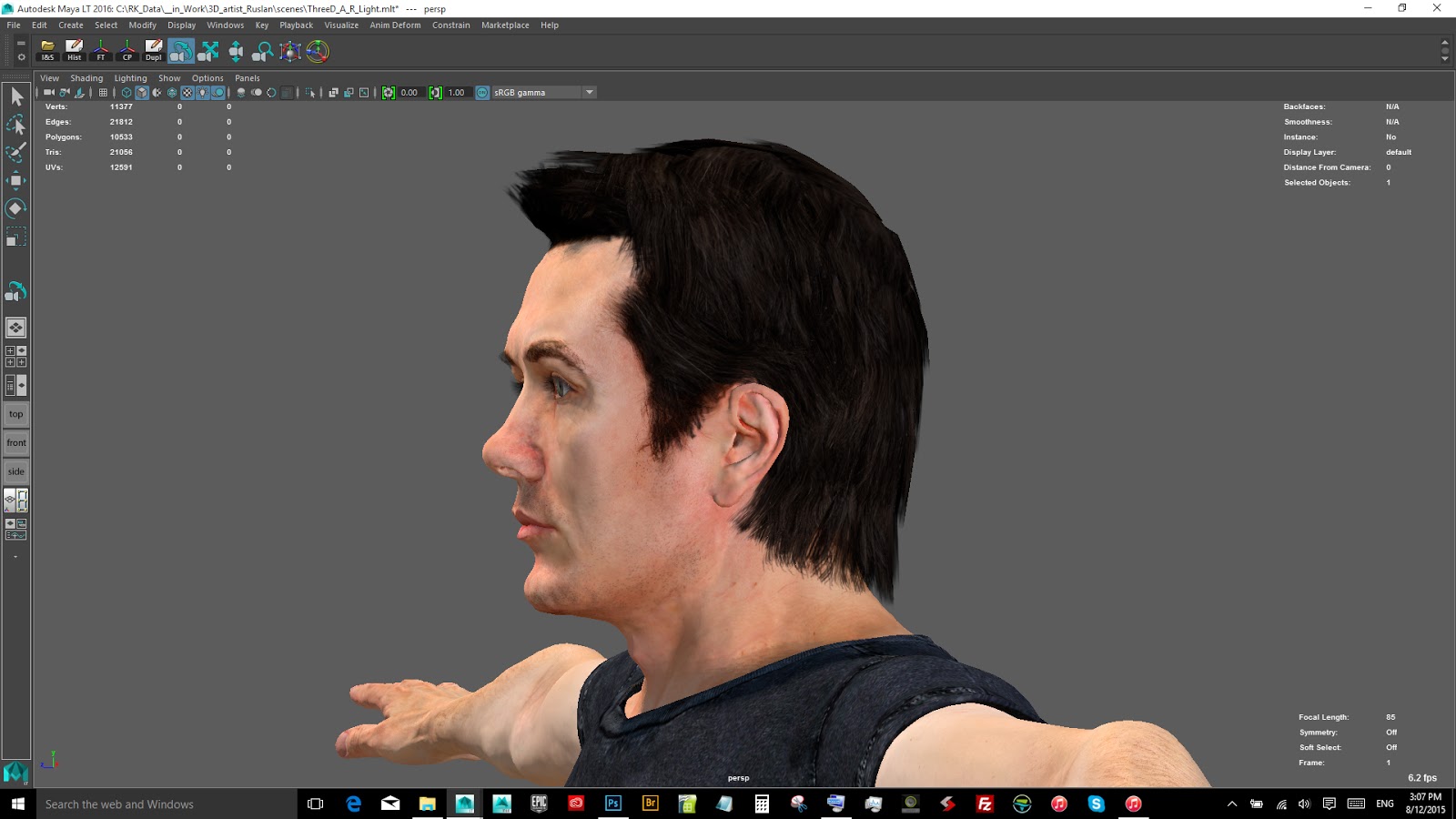The image size is (1456, 819).
Task: Toggle wireframe display mode in the viewport toolbar
Action: point(126,92)
